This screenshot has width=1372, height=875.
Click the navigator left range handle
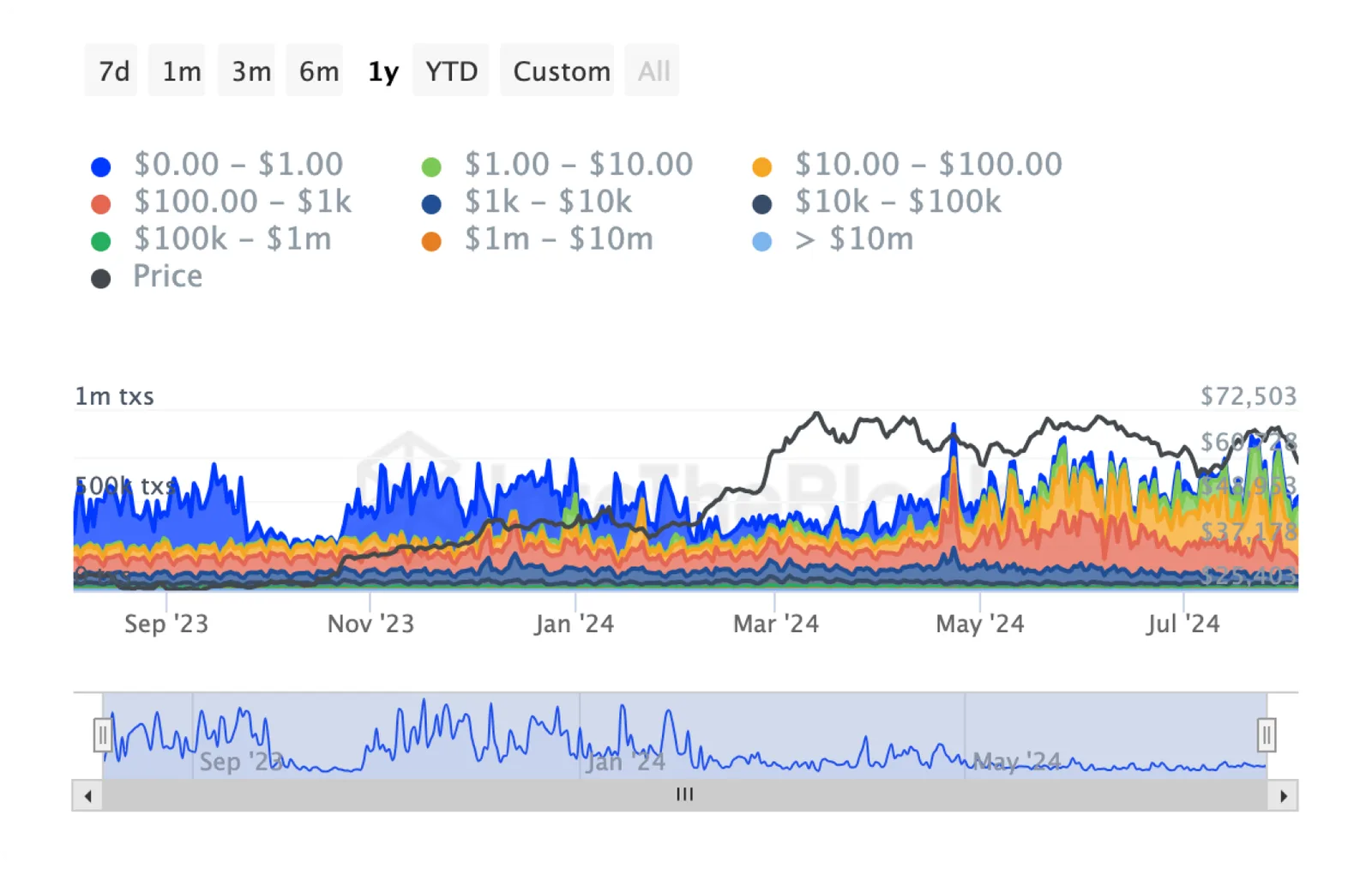point(103,735)
